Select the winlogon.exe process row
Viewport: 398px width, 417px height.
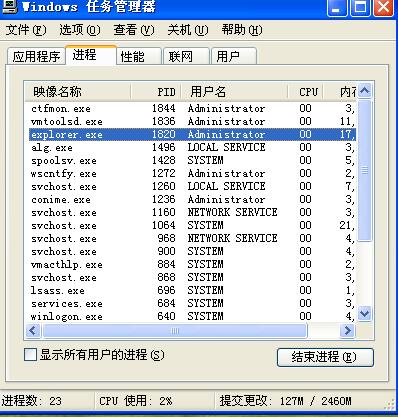coord(192,316)
